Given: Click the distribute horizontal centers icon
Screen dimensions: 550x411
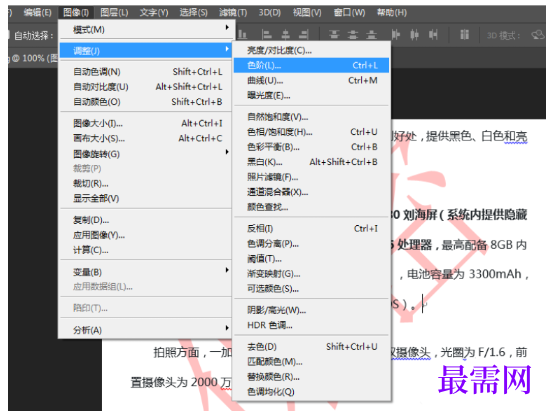Looking at the screenshot, I should click(x=415, y=34).
